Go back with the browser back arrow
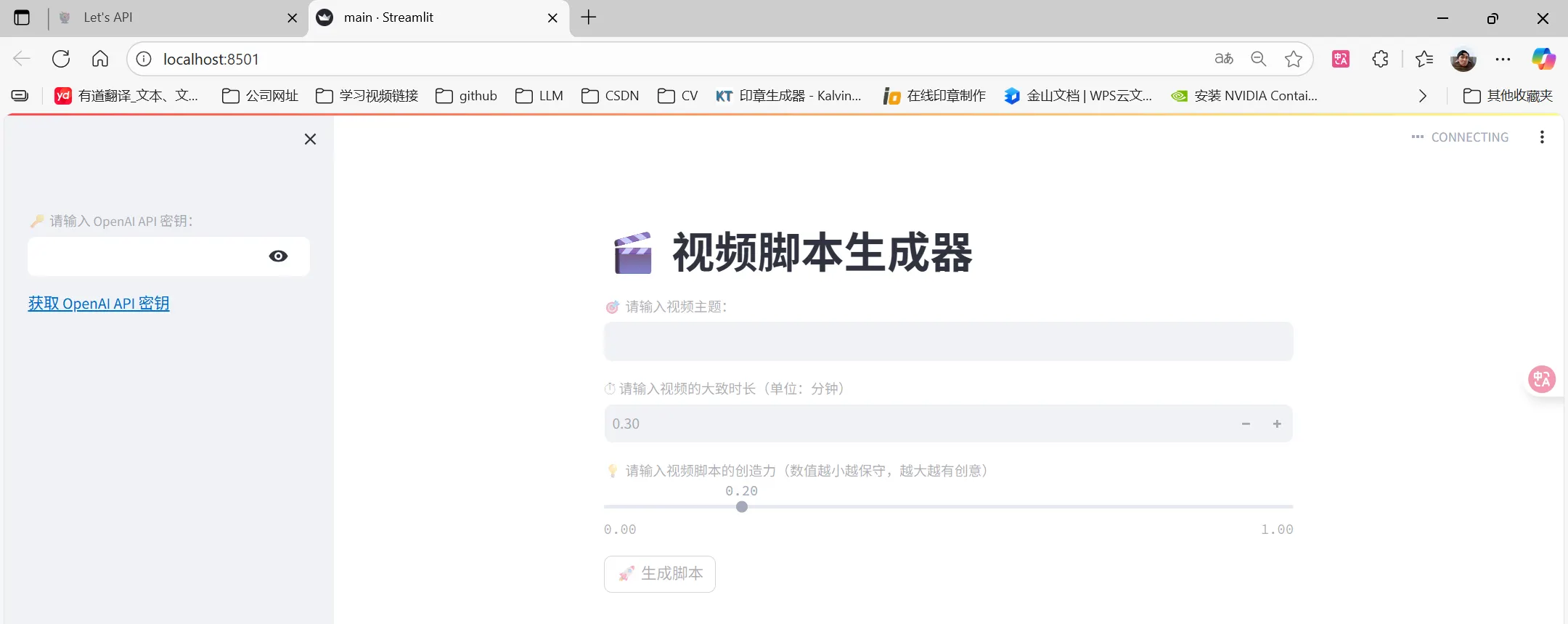 coord(22,59)
